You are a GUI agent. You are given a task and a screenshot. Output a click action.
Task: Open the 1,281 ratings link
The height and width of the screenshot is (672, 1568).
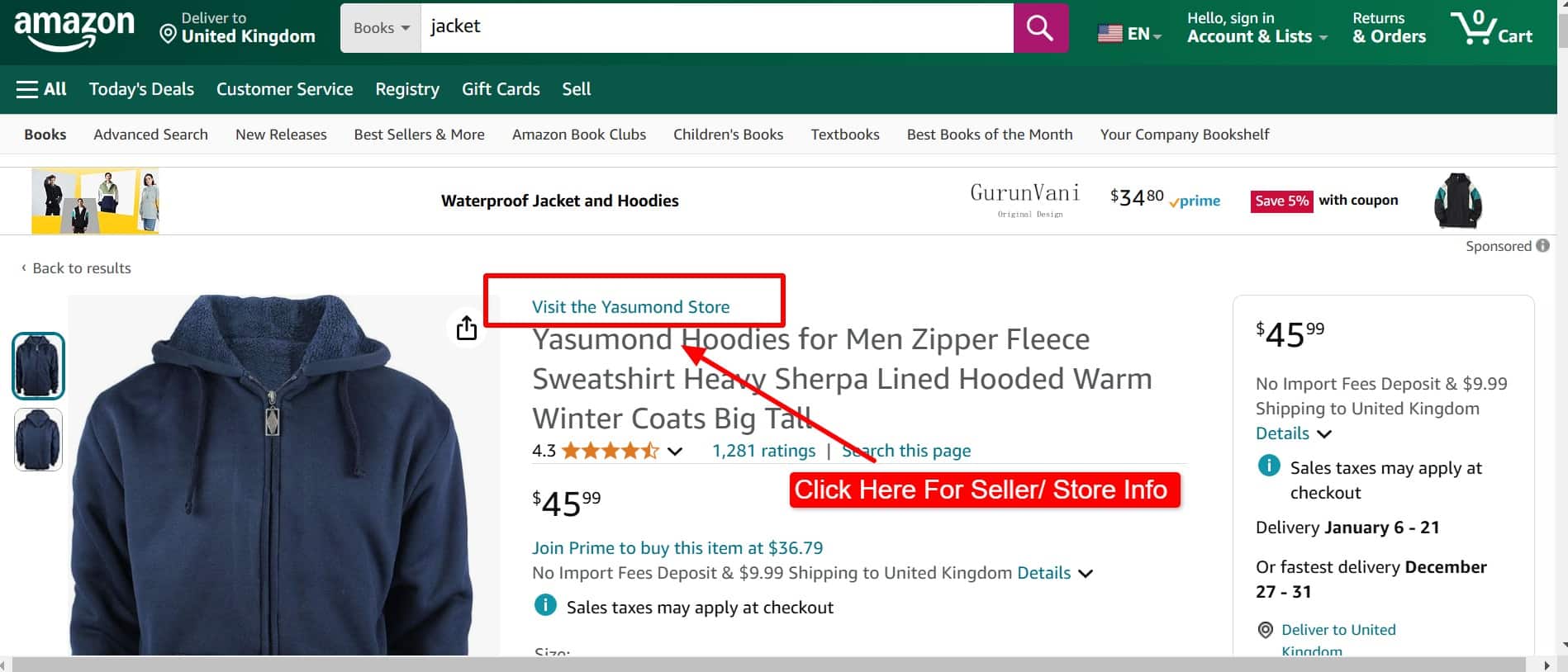click(763, 451)
